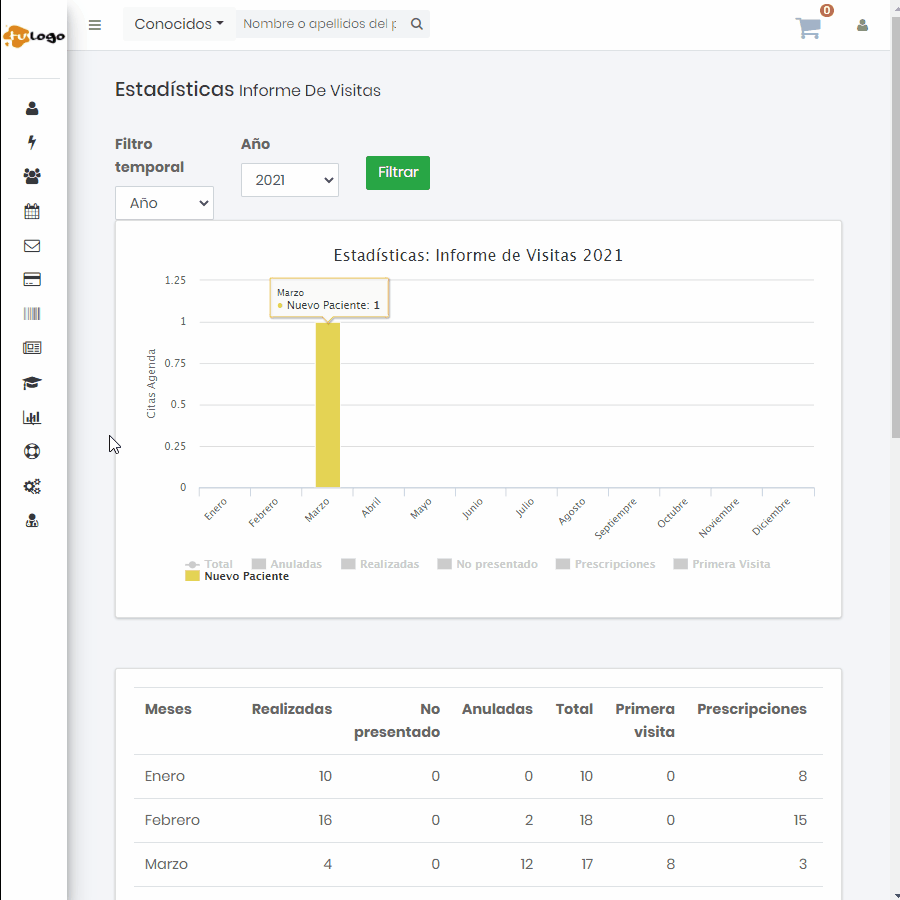Open the envelope messages icon

point(32,246)
